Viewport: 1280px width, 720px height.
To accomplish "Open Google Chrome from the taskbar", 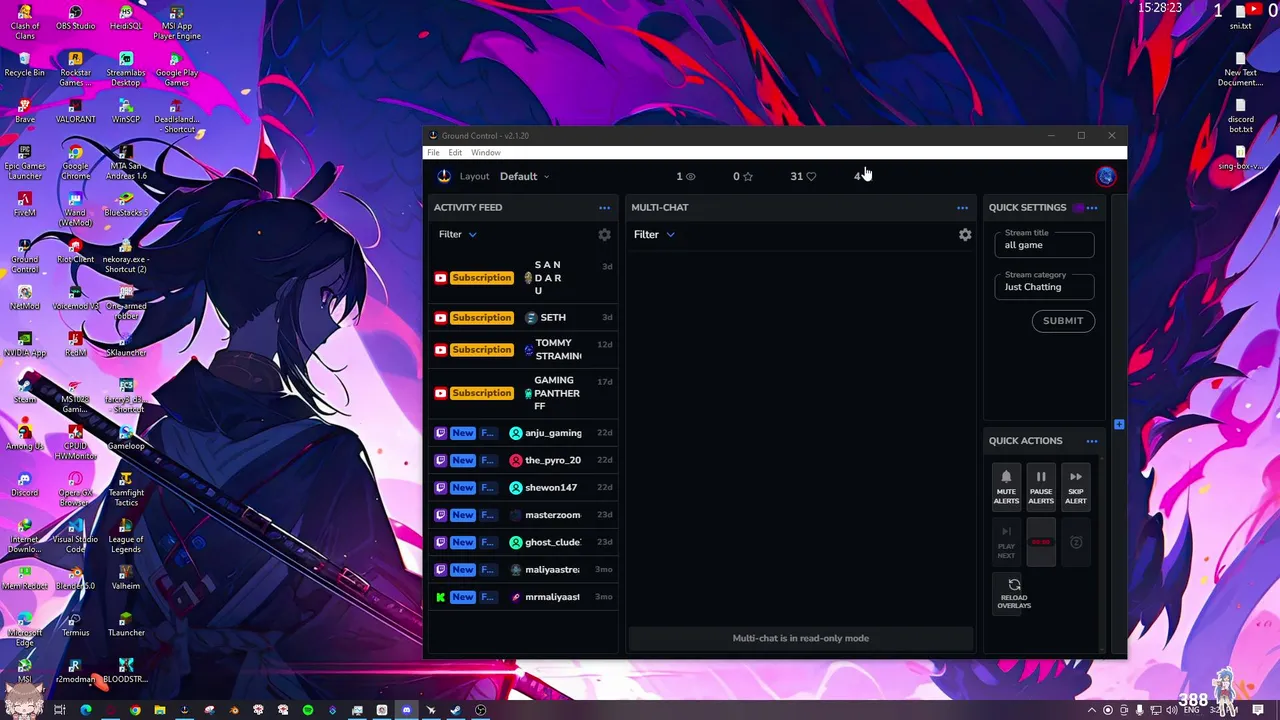I will point(135,710).
